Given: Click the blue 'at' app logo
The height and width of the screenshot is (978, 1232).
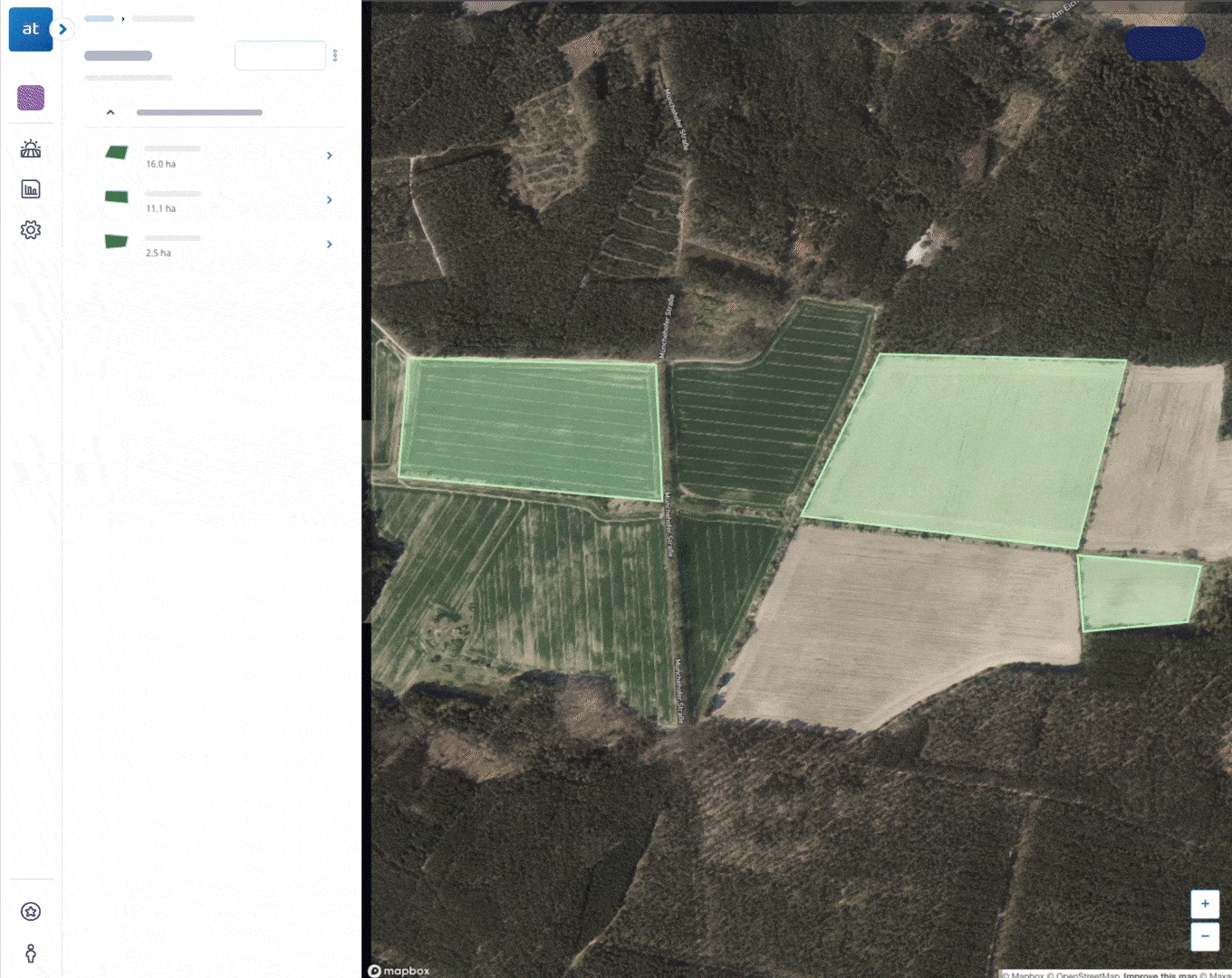Looking at the screenshot, I should pyautogui.click(x=31, y=30).
